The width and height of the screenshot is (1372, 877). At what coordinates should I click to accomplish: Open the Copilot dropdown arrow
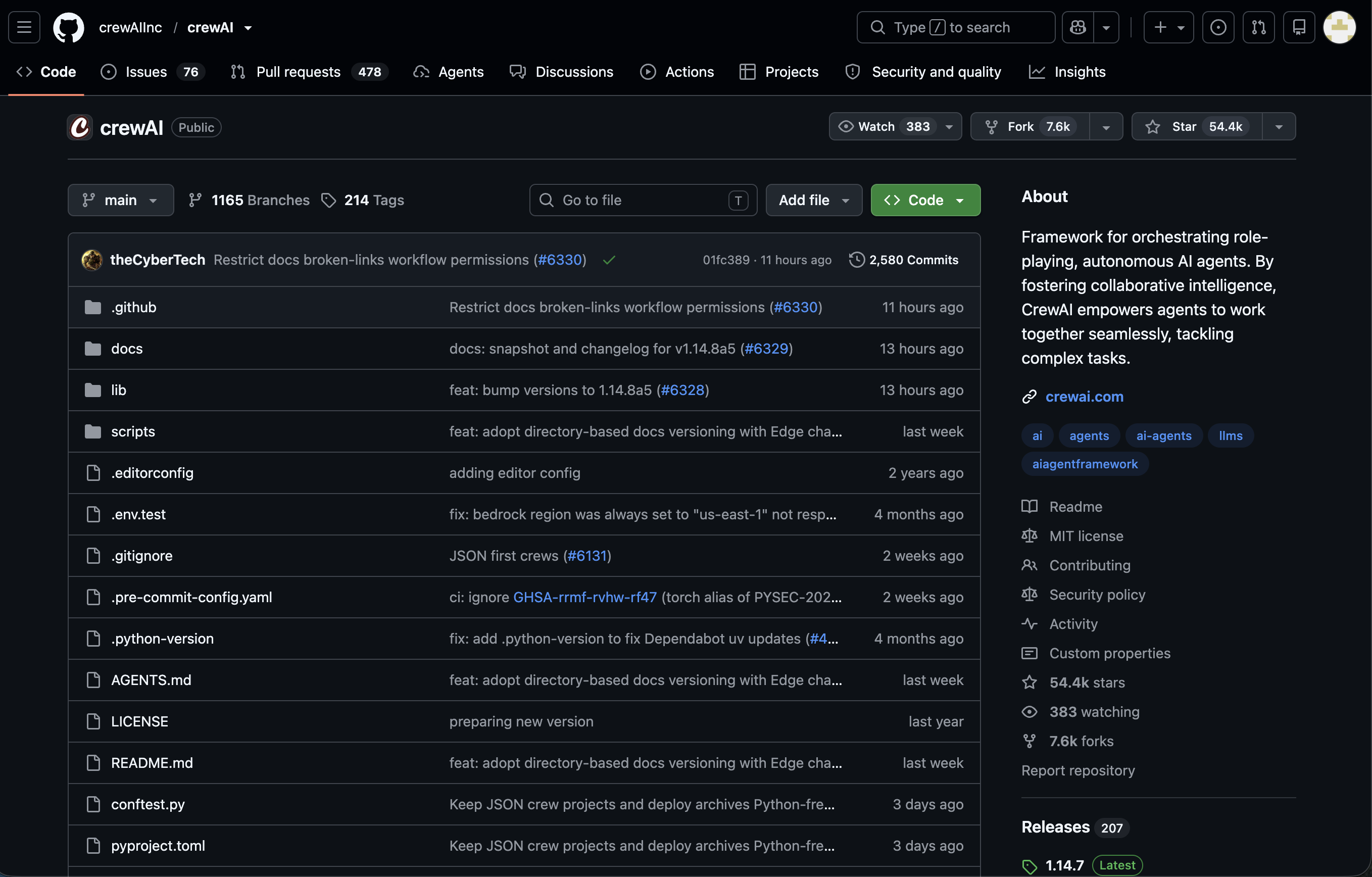[x=1106, y=27]
